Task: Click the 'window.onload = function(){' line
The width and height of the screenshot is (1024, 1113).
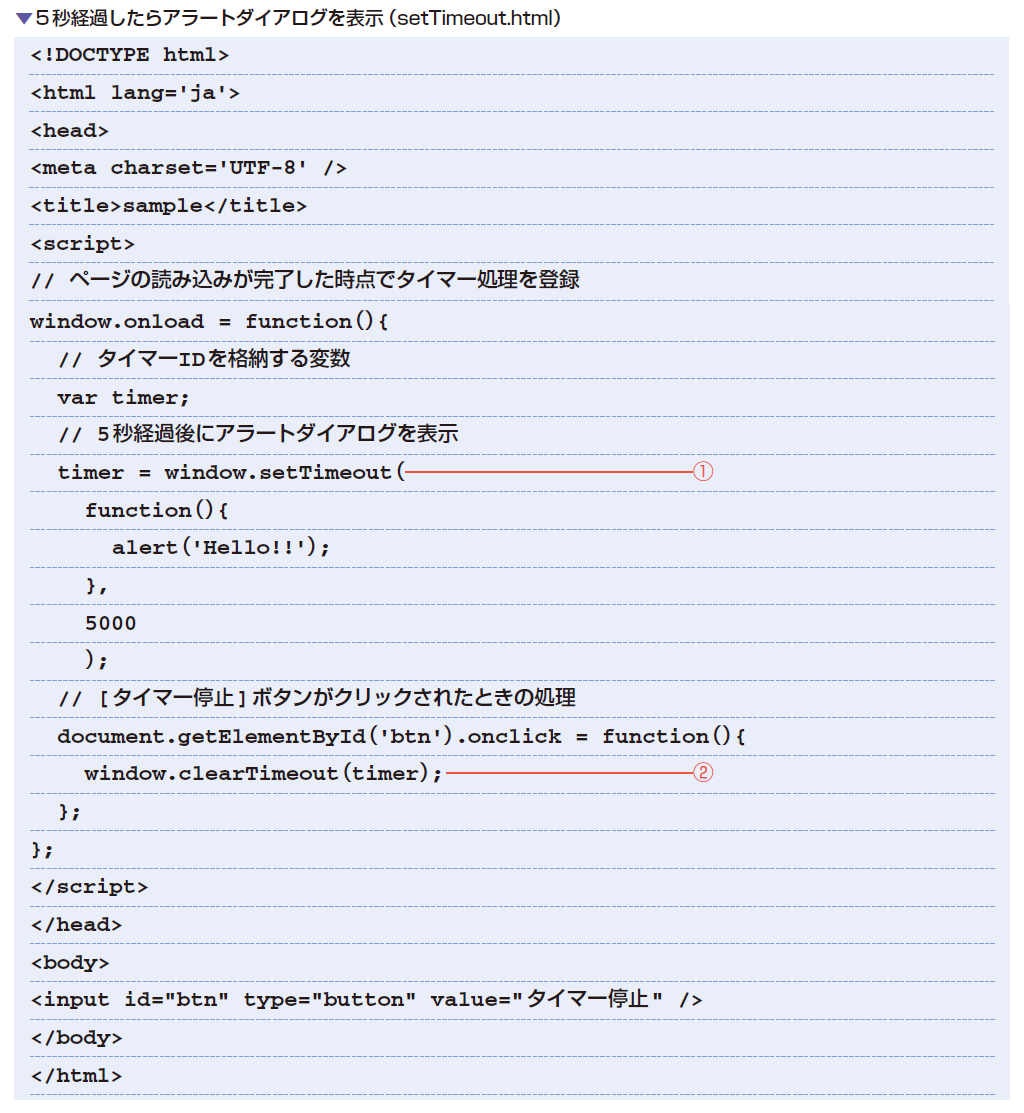Action: coord(209,322)
